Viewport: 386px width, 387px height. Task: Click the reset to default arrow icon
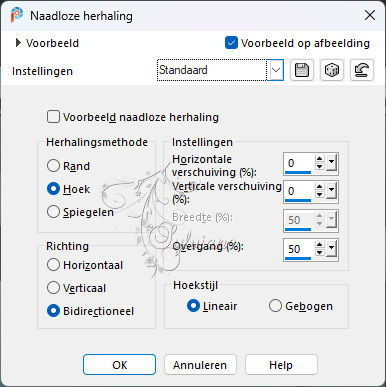click(362, 70)
